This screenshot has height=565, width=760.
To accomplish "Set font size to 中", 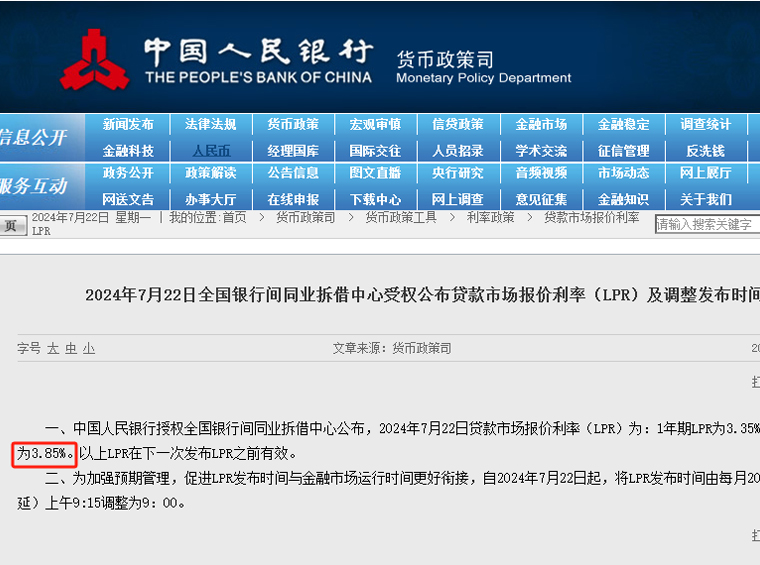I will click(x=71, y=349).
